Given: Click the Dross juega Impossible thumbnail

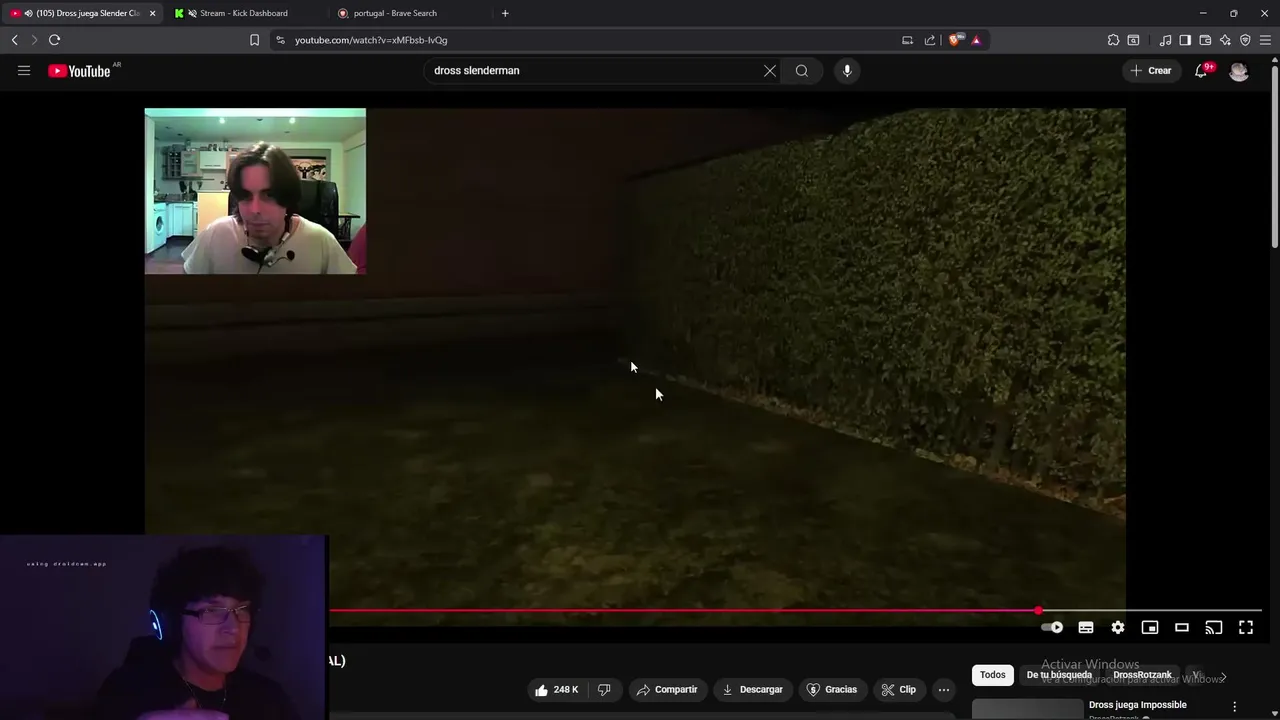Looking at the screenshot, I should [x=1027, y=709].
